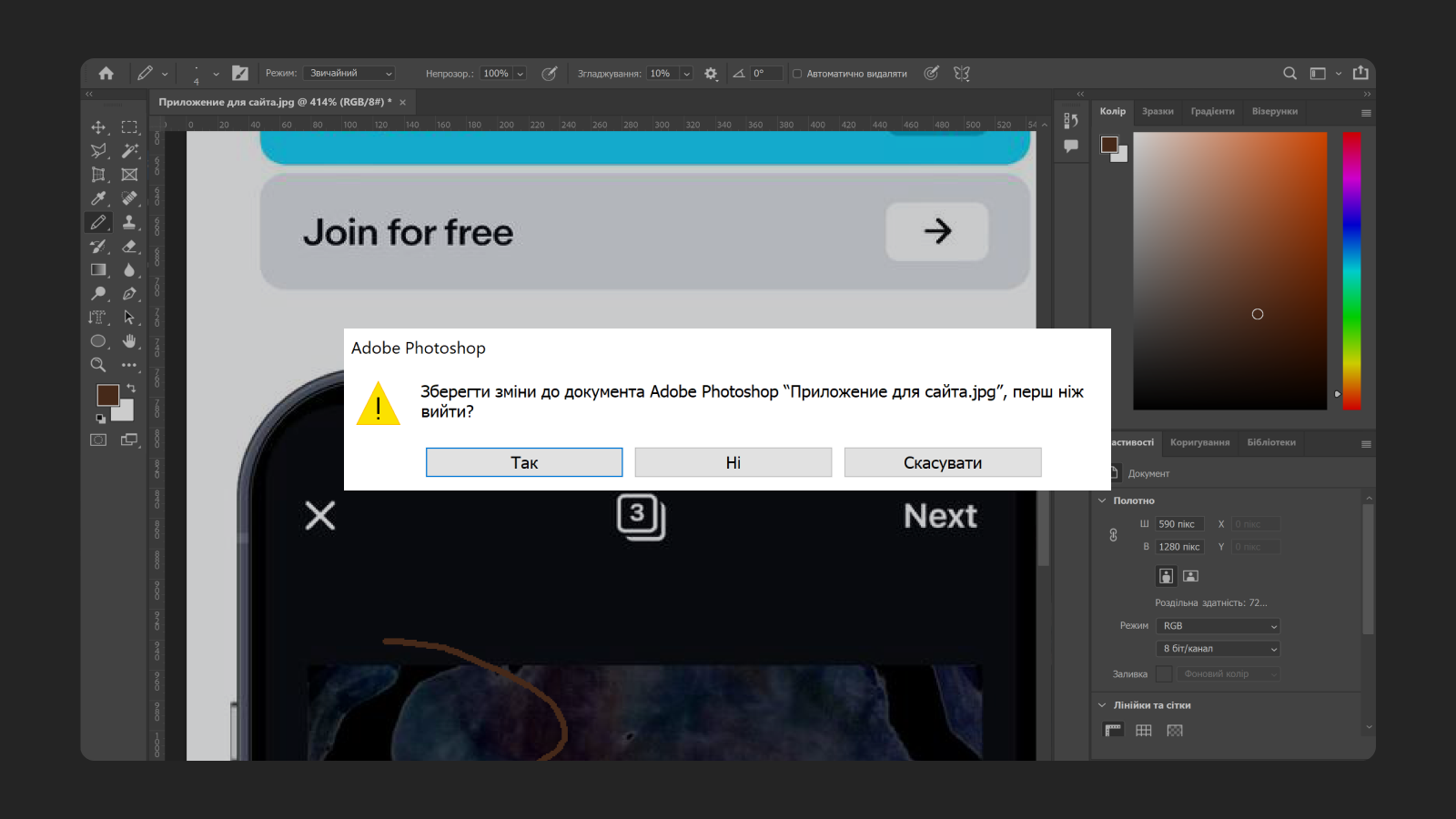Select the Type tool
Image resolution: width=1456 pixels, height=819 pixels.
coord(99,317)
